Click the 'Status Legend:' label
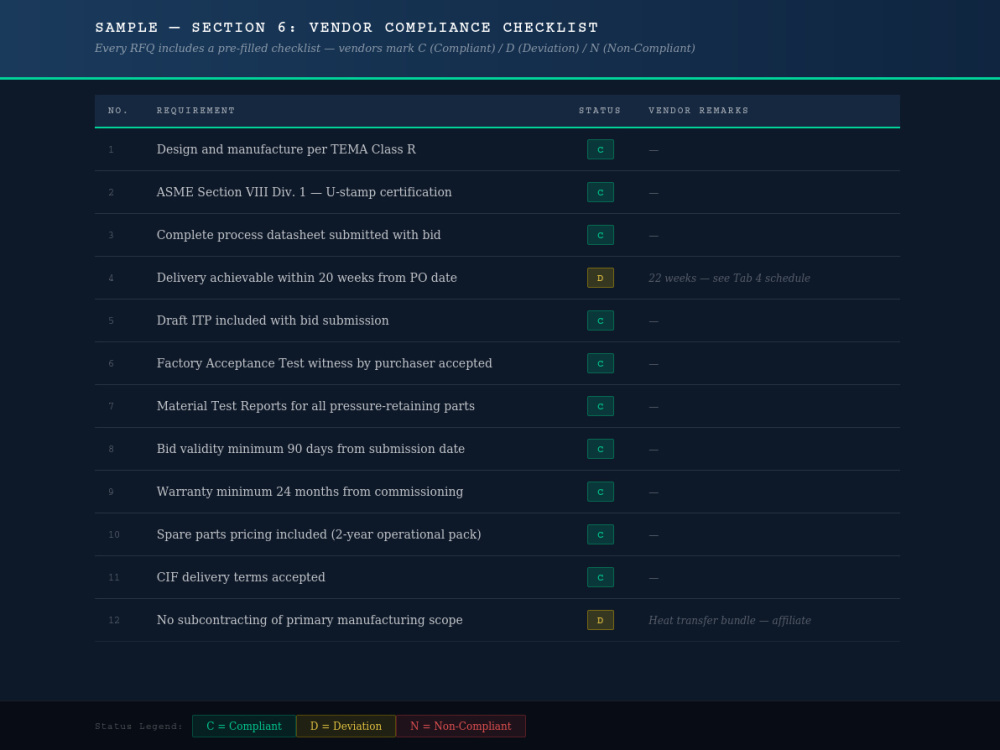The height and width of the screenshot is (750, 1000). (138, 726)
